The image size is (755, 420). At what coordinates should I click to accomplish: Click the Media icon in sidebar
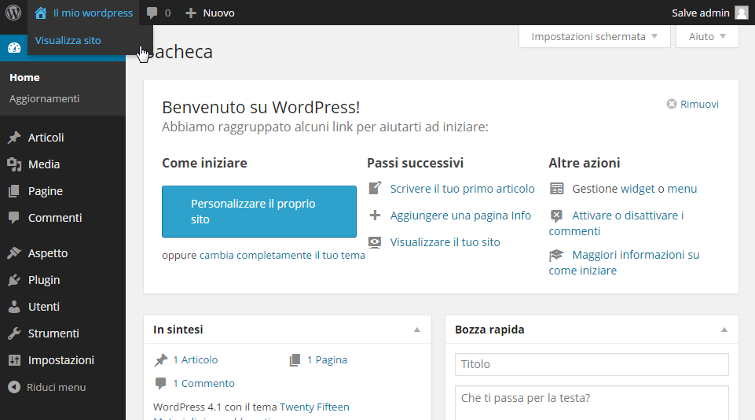tap(14, 165)
